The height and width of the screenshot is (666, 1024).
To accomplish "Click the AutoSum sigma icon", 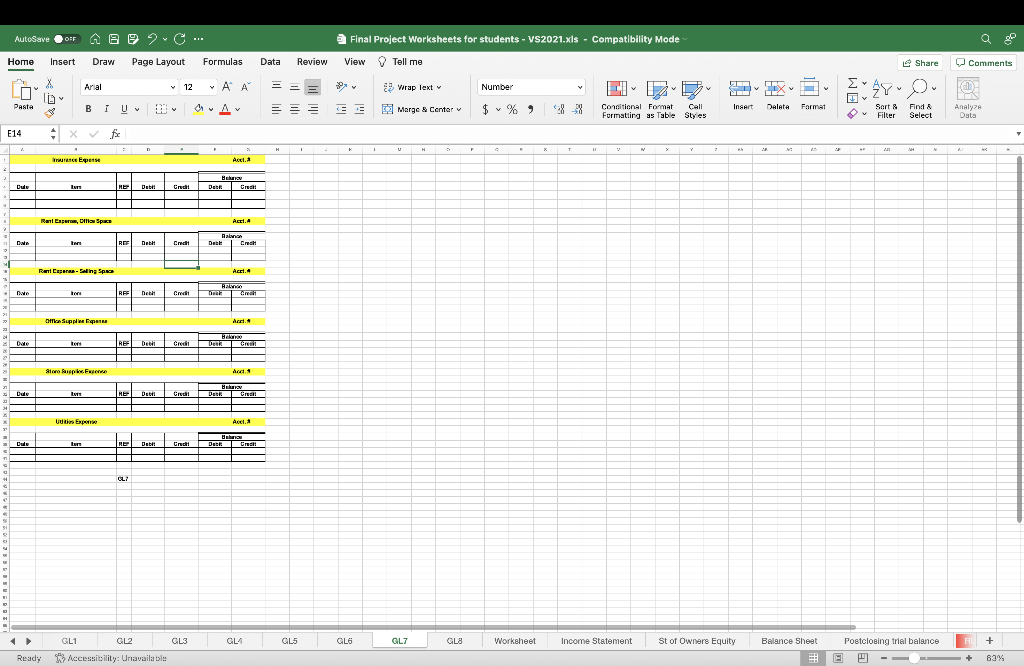I will pos(852,83).
